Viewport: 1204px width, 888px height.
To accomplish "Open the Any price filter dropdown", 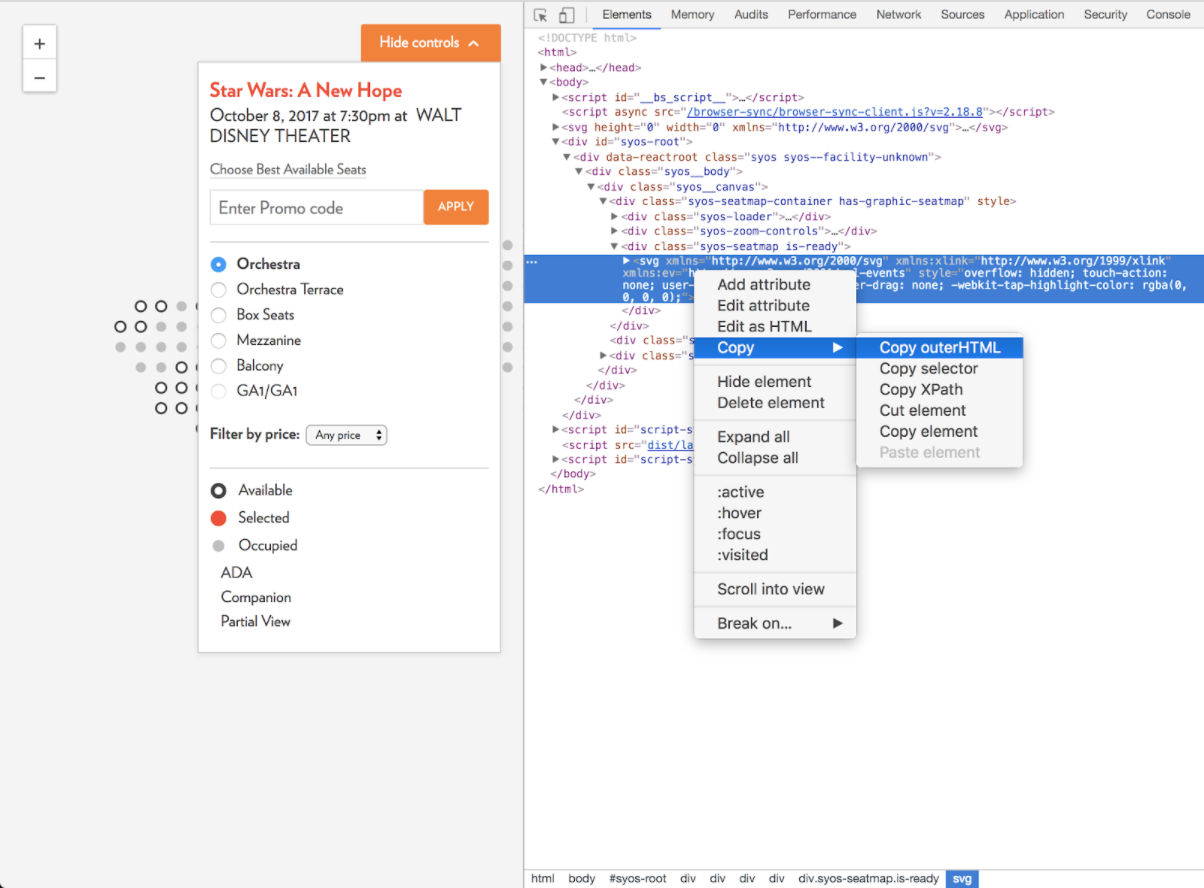I will (x=346, y=435).
